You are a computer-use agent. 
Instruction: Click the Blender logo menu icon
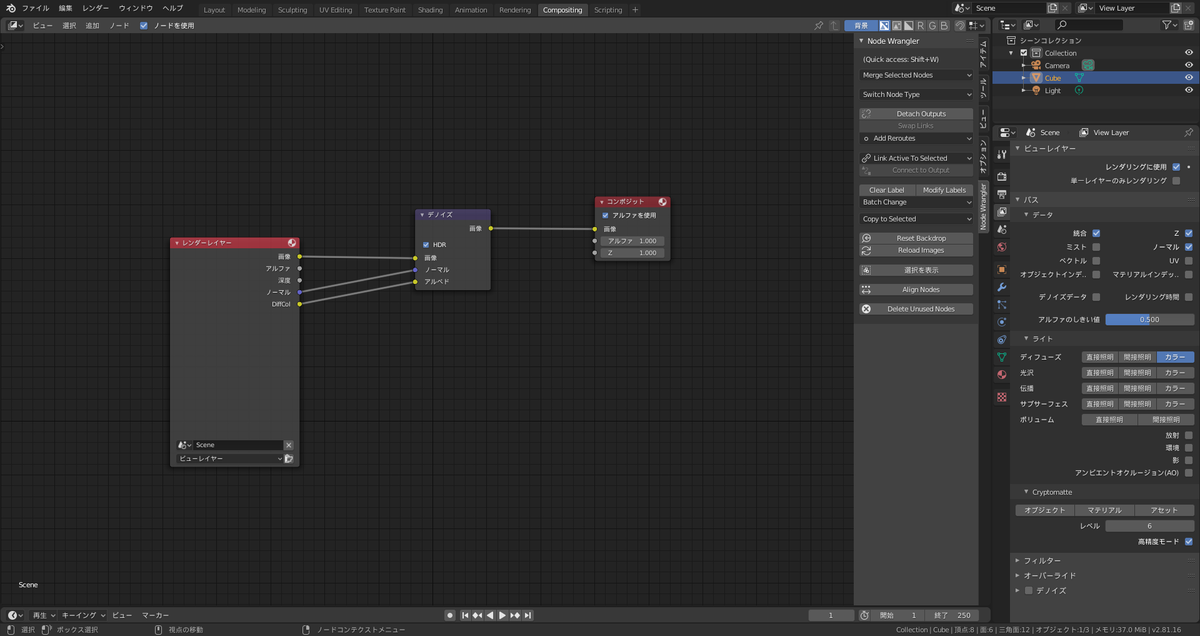[x=10, y=8]
